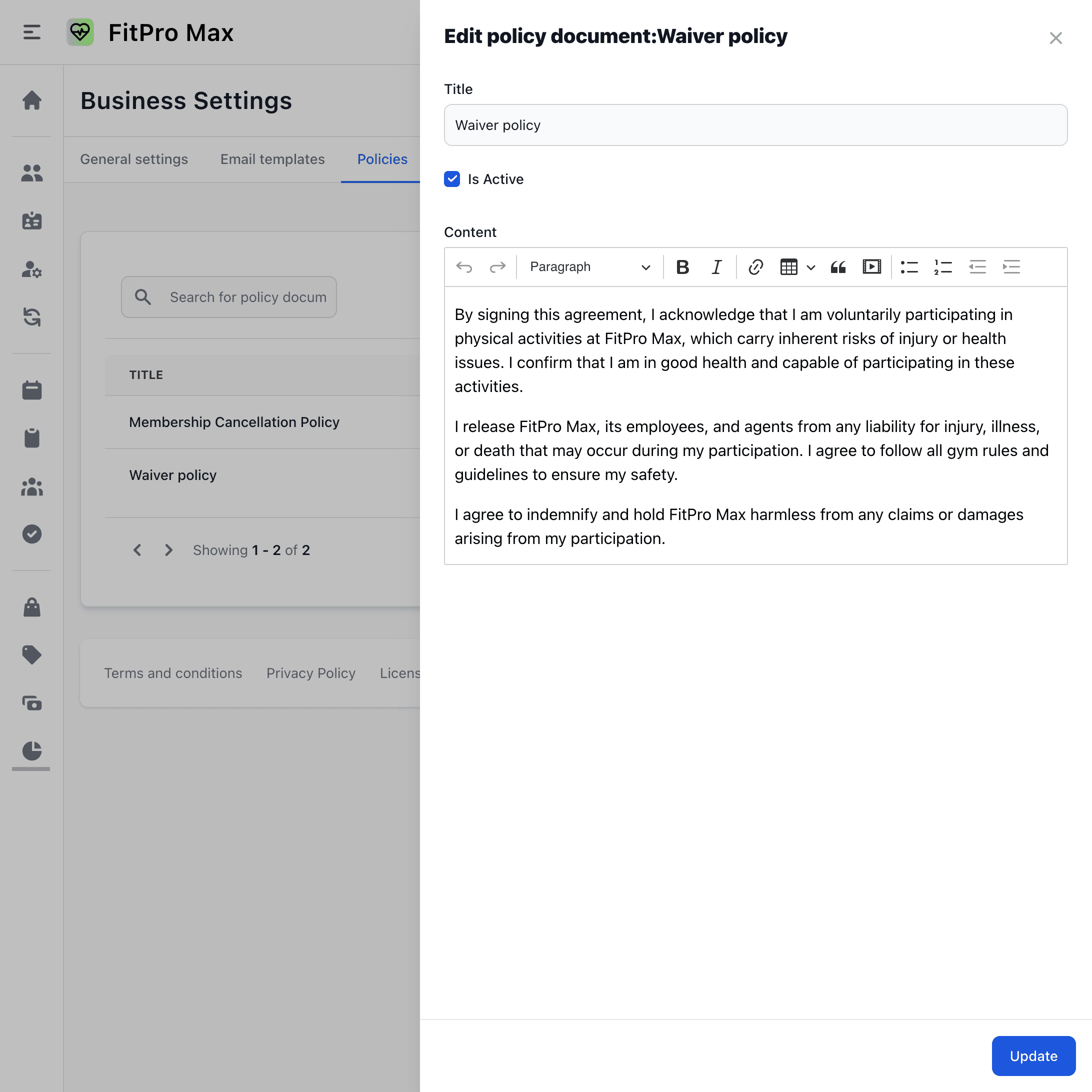Click the insert media icon
1092x1092 pixels.
[871, 267]
